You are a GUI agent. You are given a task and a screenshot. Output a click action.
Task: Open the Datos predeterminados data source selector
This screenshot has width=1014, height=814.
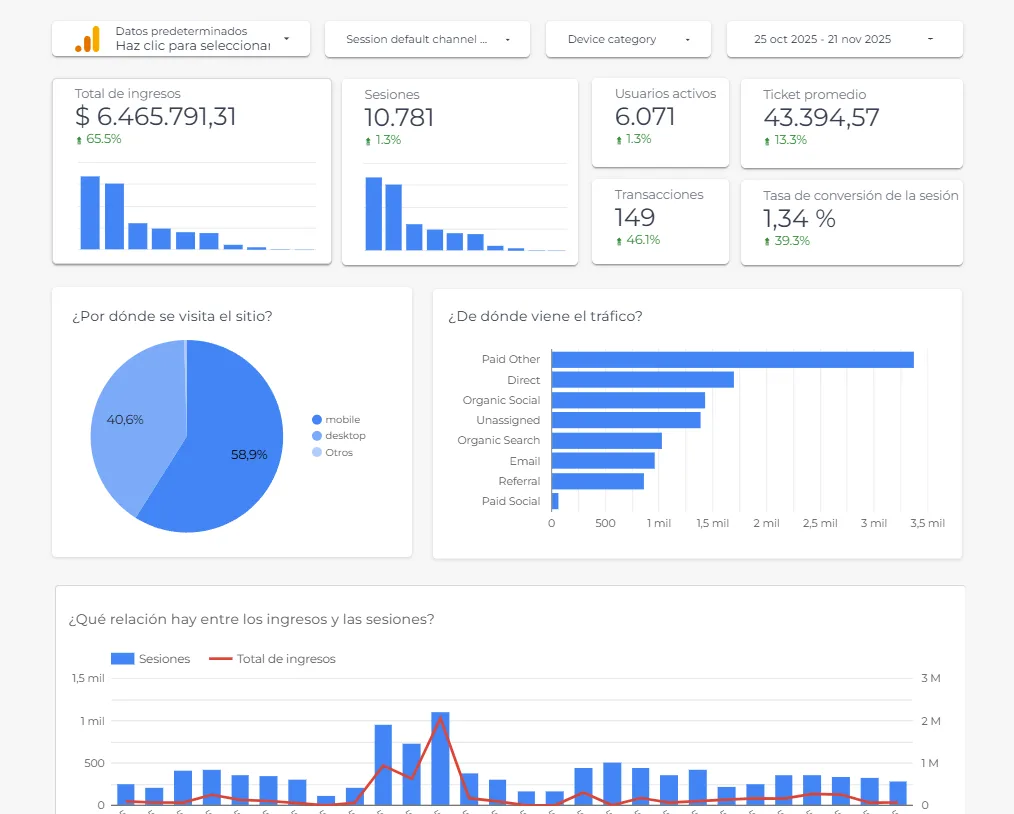(x=181, y=39)
